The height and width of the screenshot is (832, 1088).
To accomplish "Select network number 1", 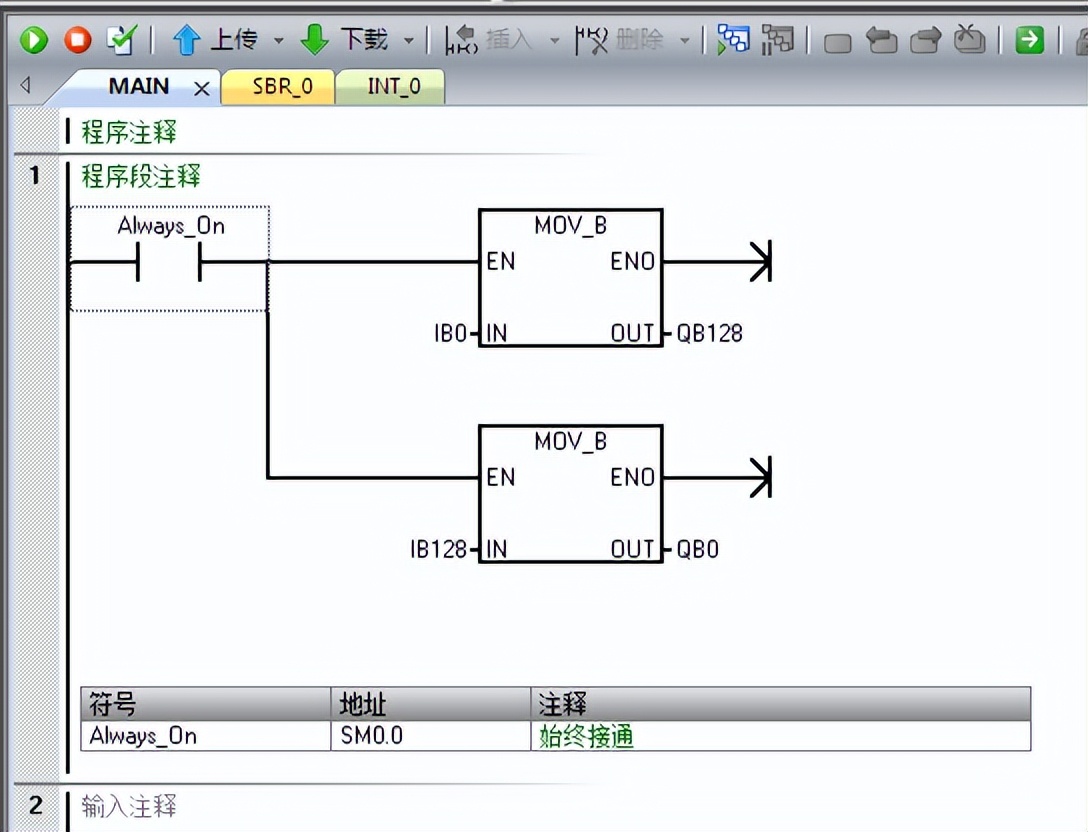I will (x=35, y=176).
